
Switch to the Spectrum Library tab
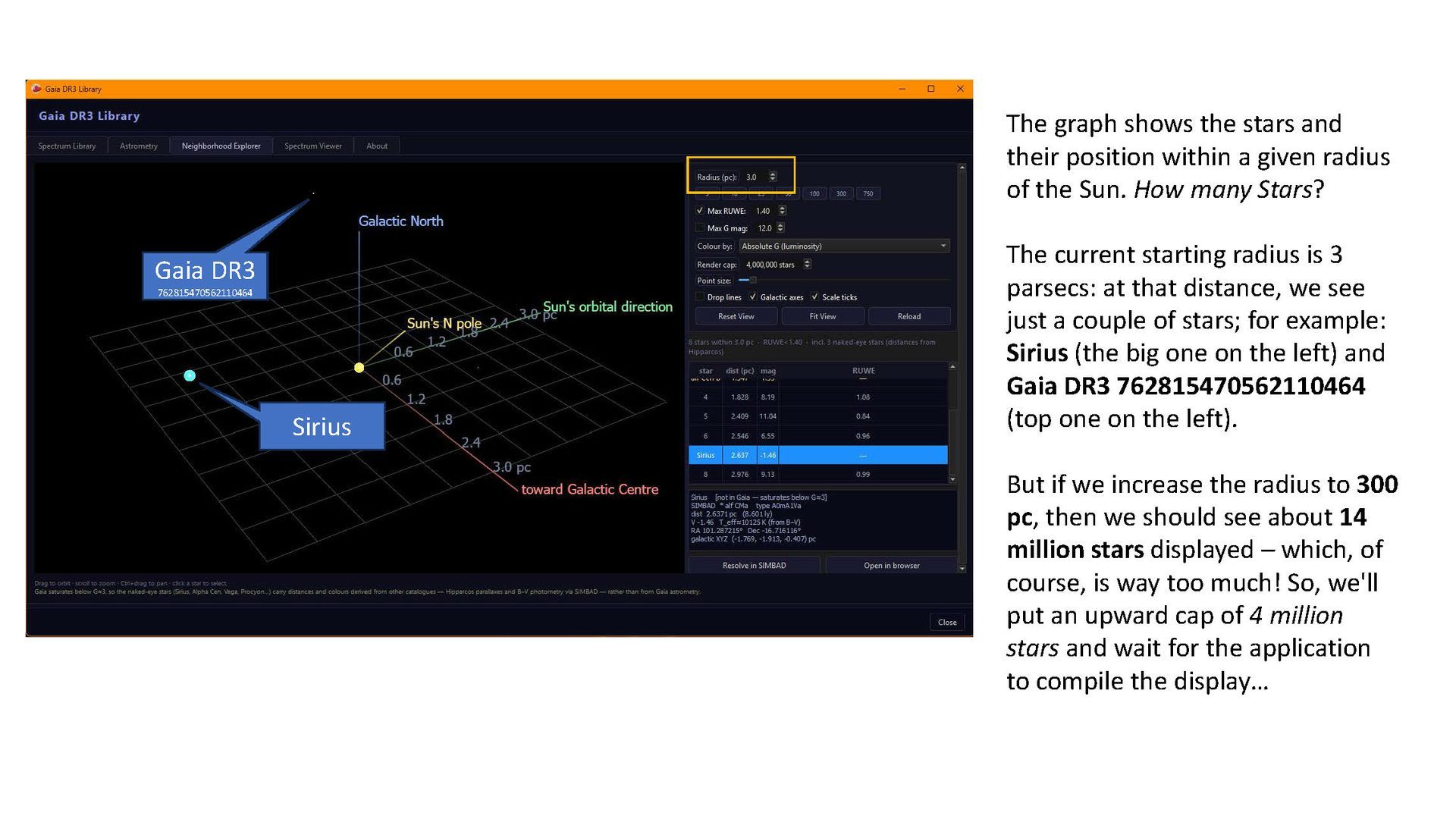click(x=67, y=146)
